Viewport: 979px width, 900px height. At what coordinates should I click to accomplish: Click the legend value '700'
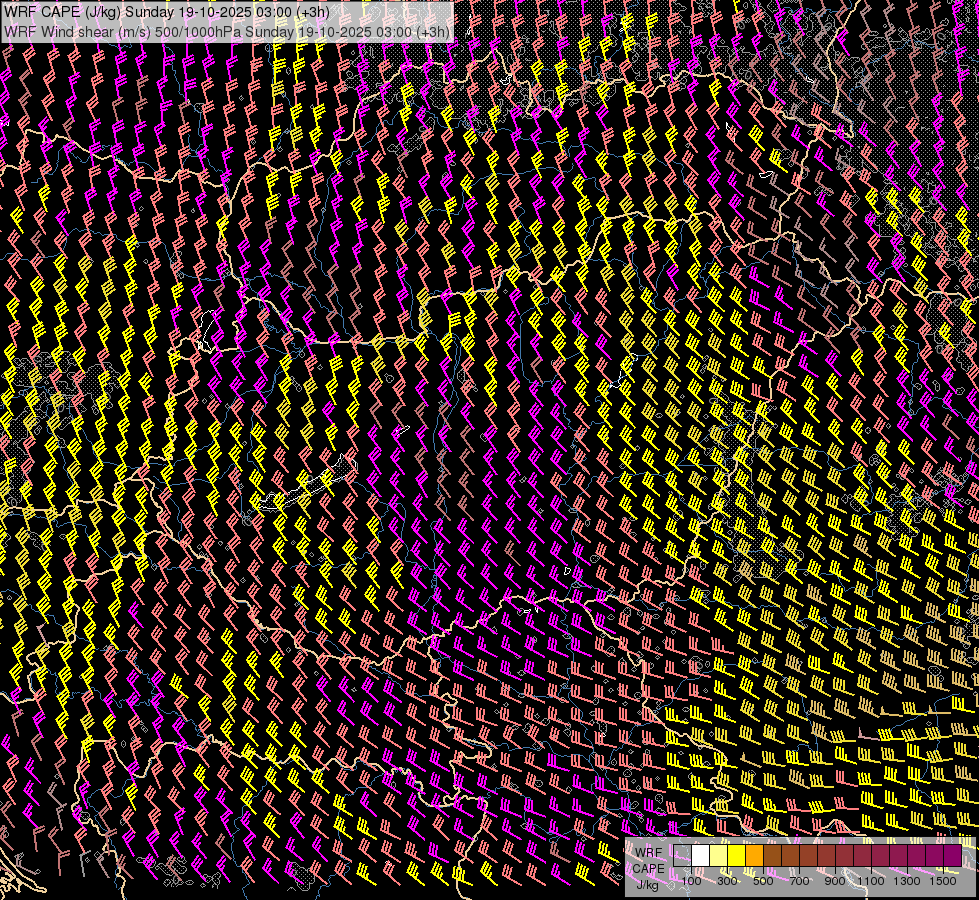pyautogui.click(x=799, y=881)
